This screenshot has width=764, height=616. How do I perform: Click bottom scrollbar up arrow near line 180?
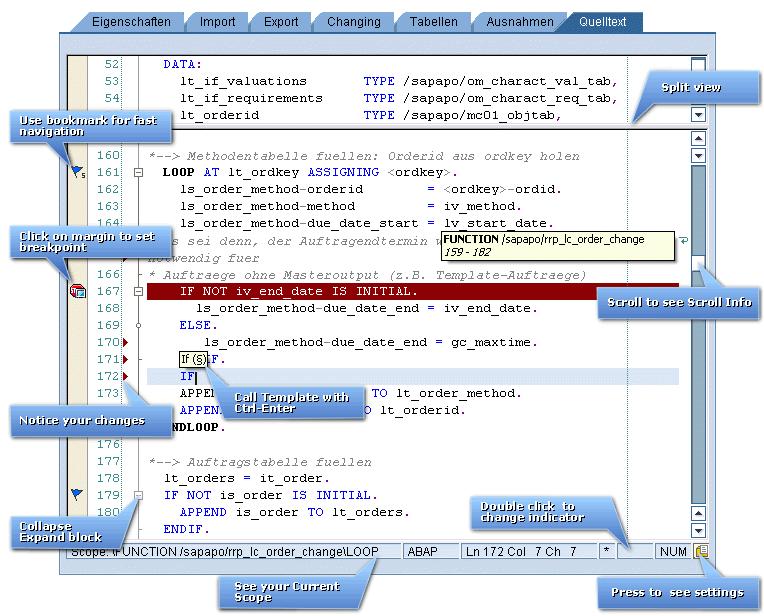699,513
